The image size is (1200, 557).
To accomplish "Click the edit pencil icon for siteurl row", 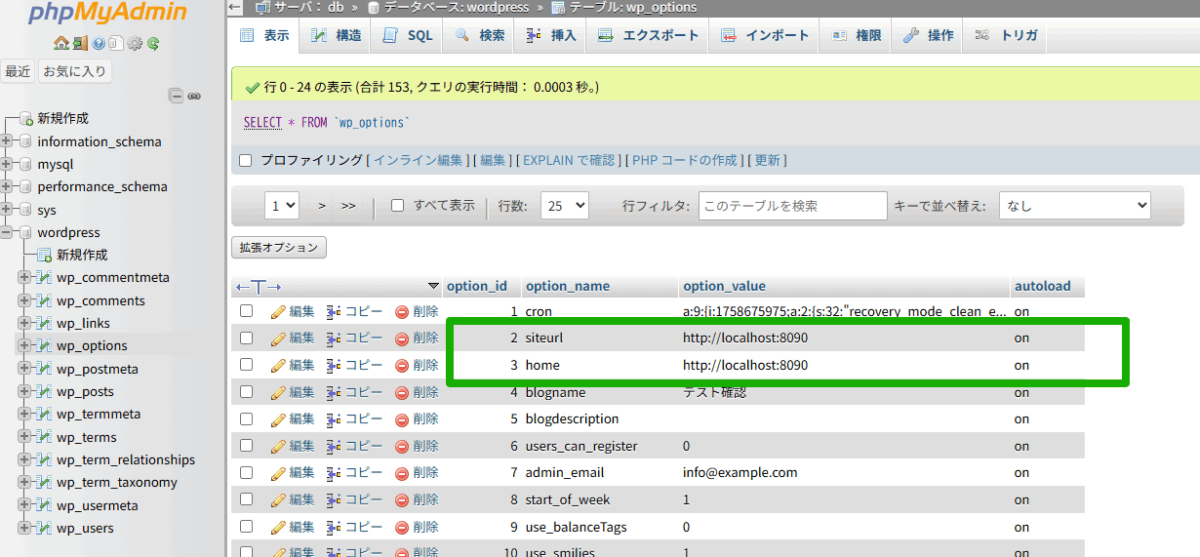I will coord(278,338).
